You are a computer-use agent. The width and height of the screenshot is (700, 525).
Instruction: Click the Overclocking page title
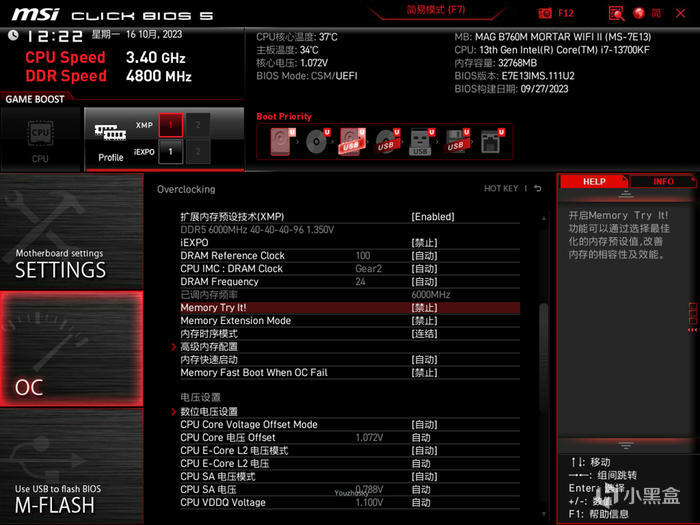(186, 189)
